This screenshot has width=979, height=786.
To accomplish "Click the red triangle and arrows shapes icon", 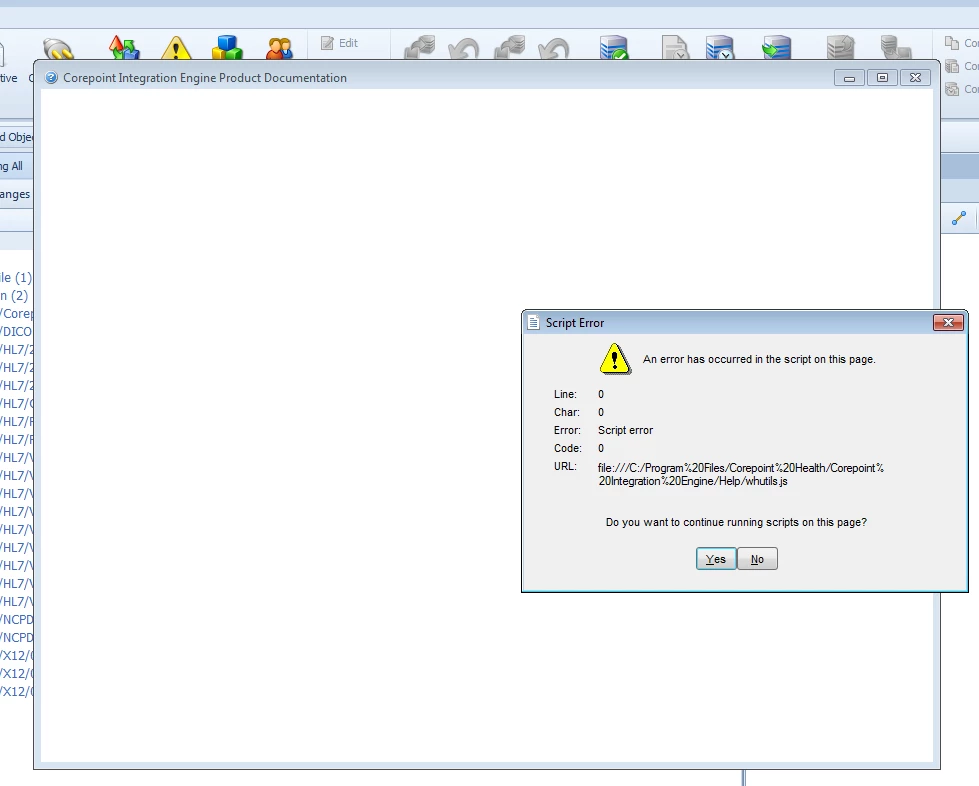I will (124, 48).
